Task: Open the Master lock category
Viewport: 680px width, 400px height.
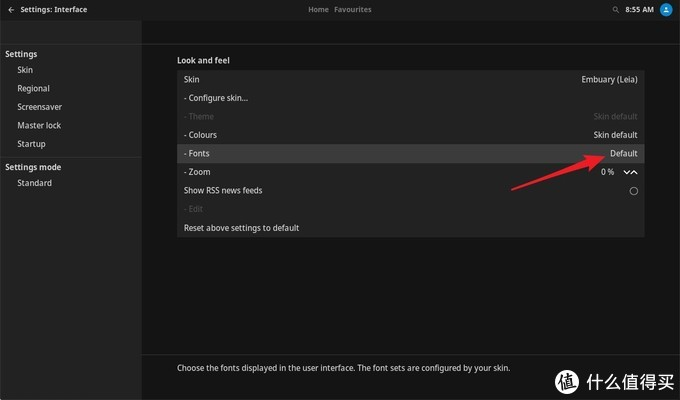Action: tap(39, 126)
